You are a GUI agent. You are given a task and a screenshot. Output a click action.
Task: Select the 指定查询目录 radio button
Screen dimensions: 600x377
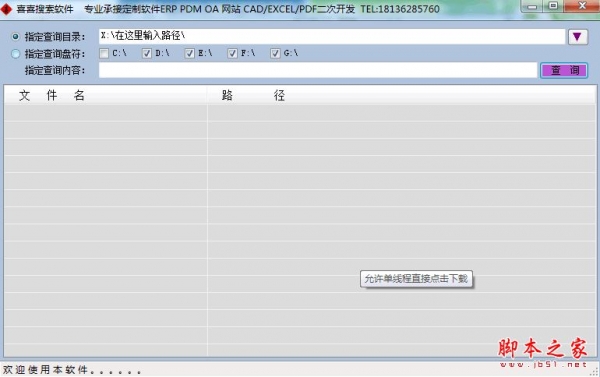(15, 37)
